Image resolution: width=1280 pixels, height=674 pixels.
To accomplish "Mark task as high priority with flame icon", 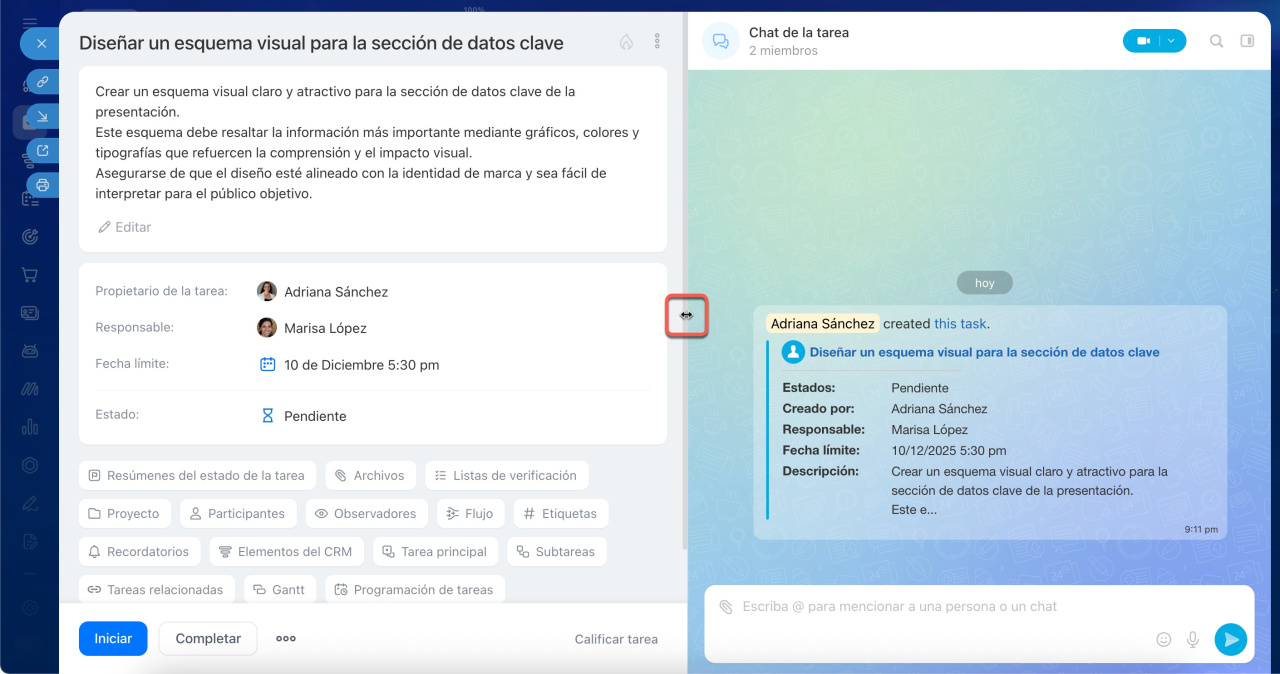I will click(626, 42).
